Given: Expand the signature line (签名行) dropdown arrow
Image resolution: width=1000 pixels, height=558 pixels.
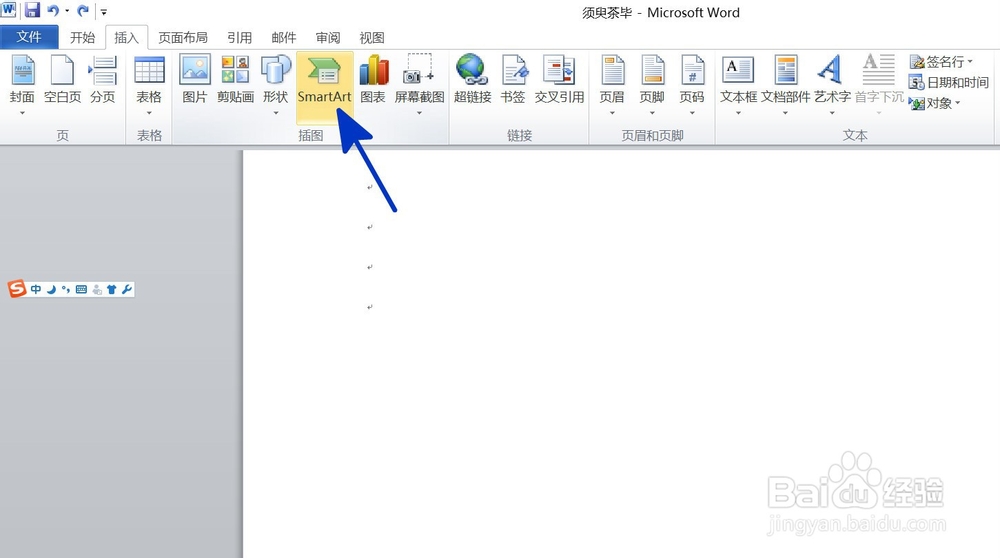Looking at the screenshot, I should coord(970,62).
